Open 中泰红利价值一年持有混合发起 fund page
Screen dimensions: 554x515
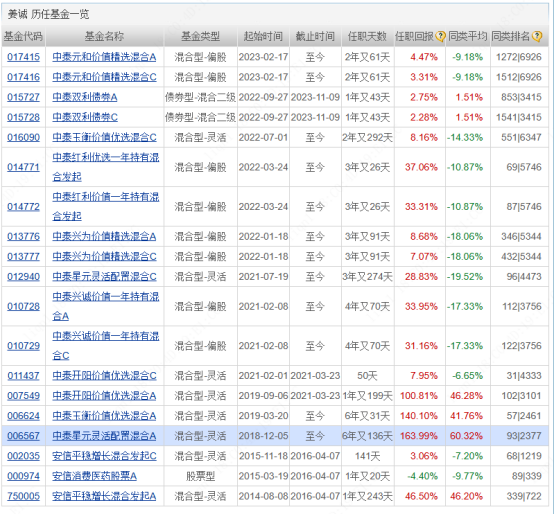(106, 207)
